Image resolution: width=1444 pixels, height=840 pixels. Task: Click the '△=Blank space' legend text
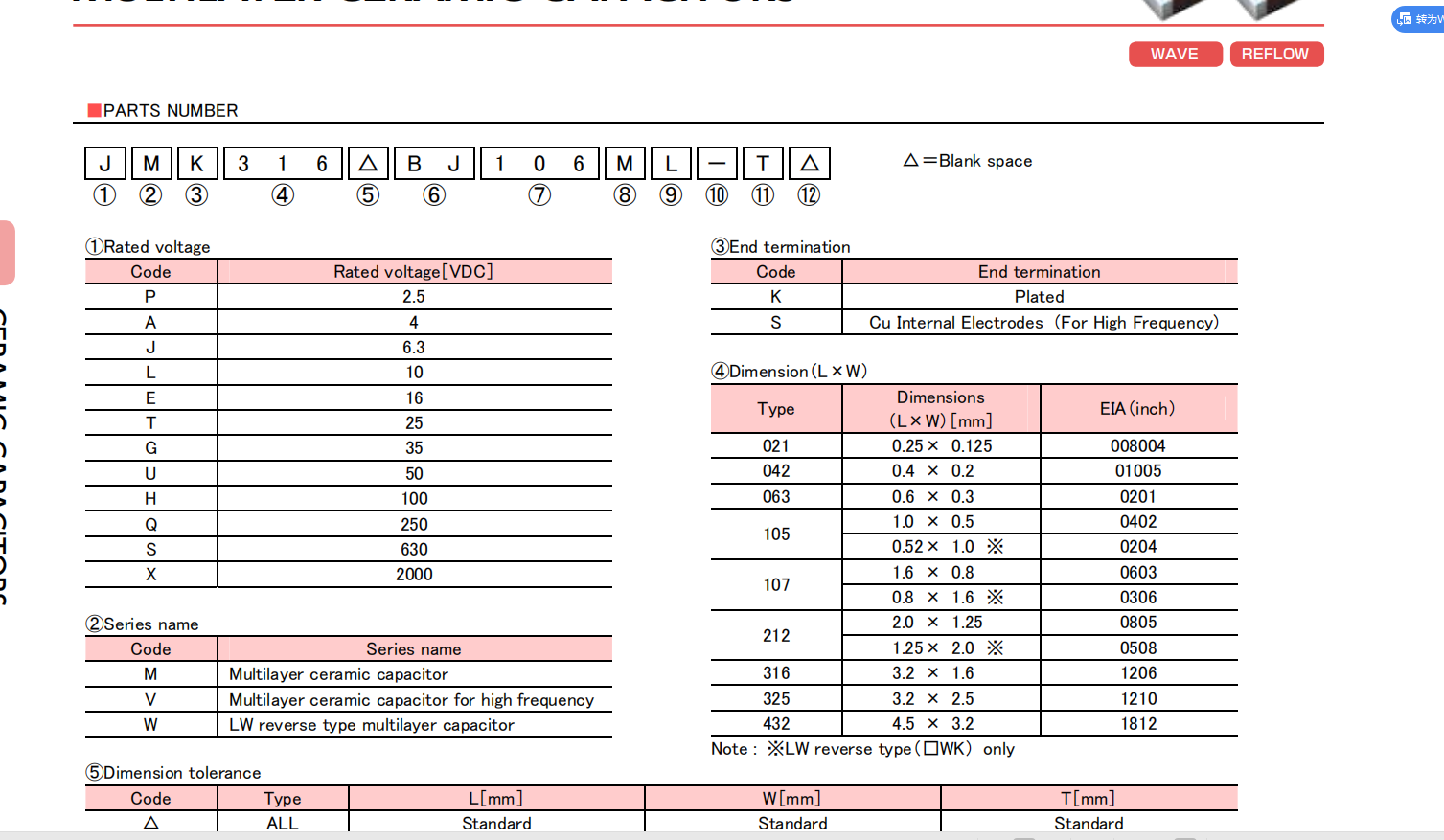(968, 161)
